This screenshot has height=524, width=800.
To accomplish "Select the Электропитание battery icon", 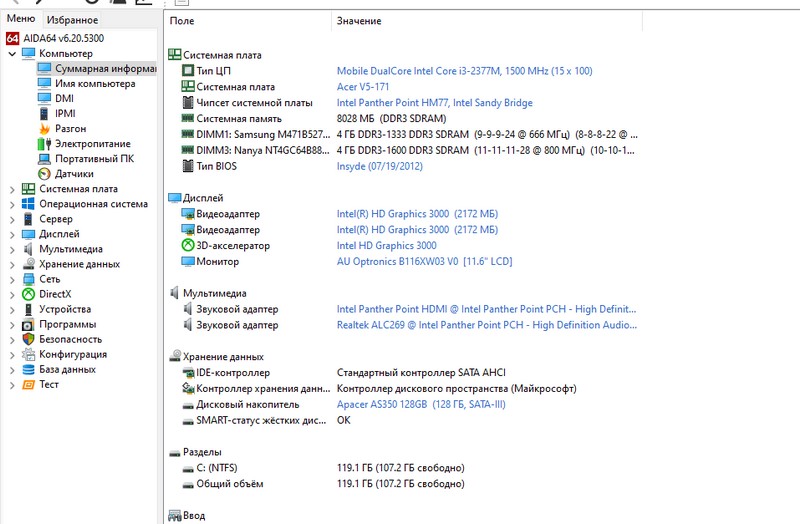I will click(x=44, y=144).
